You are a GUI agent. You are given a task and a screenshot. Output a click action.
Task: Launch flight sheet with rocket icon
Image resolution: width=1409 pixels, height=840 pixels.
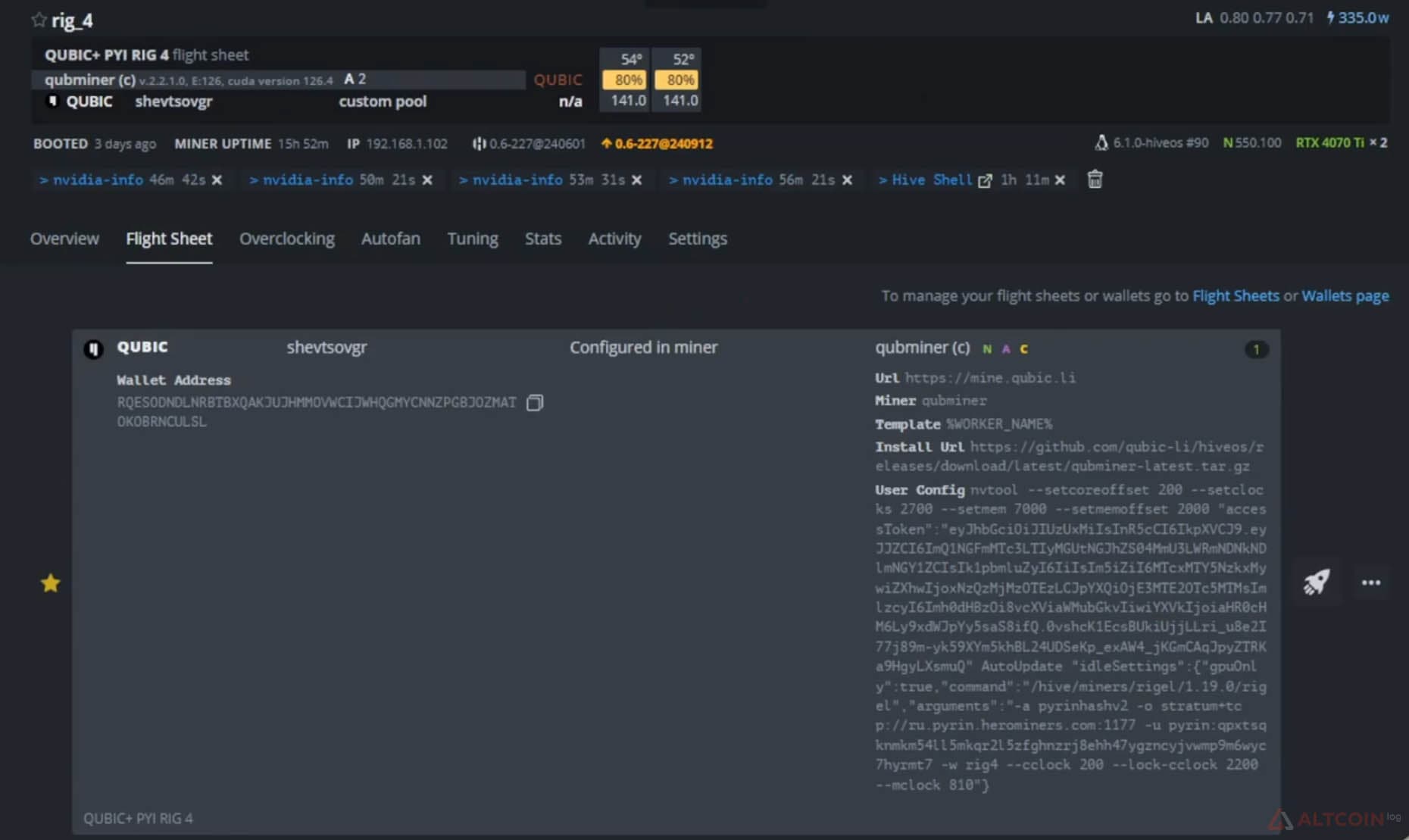pyautogui.click(x=1317, y=582)
